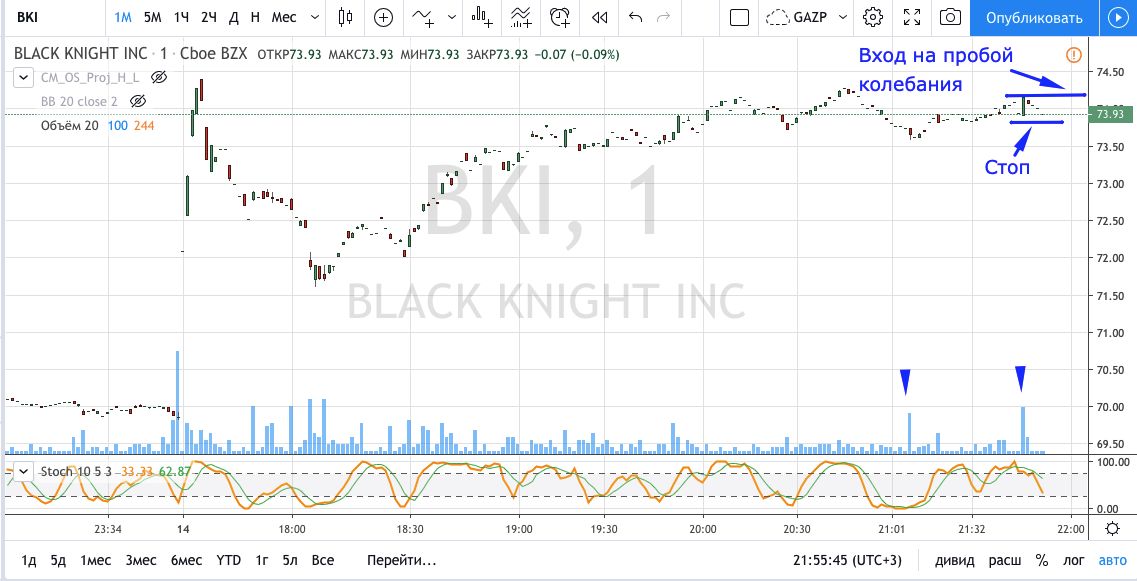Screen dimensions: 1137x581
Task: Click the play button next to Опубликовать
Action: 1117,18
